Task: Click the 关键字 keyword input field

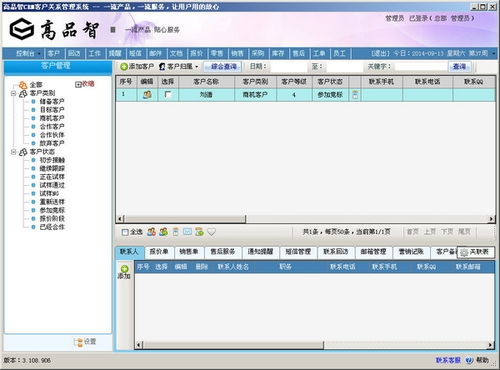Action: [x=421, y=67]
